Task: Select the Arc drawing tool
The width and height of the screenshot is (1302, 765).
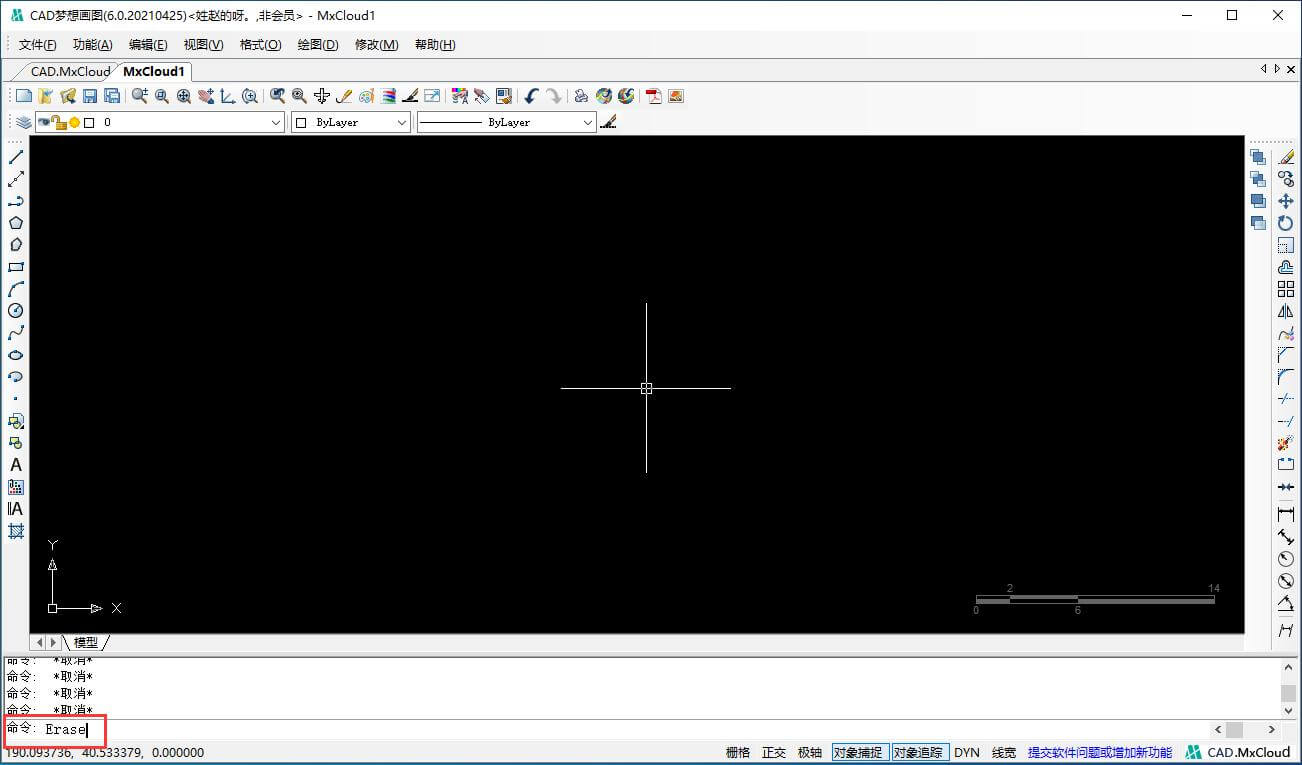Action: click(15, 289)
